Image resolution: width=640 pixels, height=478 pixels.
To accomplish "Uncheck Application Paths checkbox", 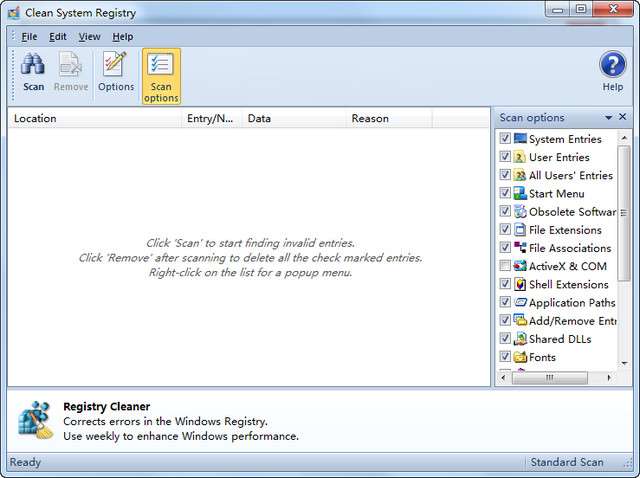I will 505,302.
